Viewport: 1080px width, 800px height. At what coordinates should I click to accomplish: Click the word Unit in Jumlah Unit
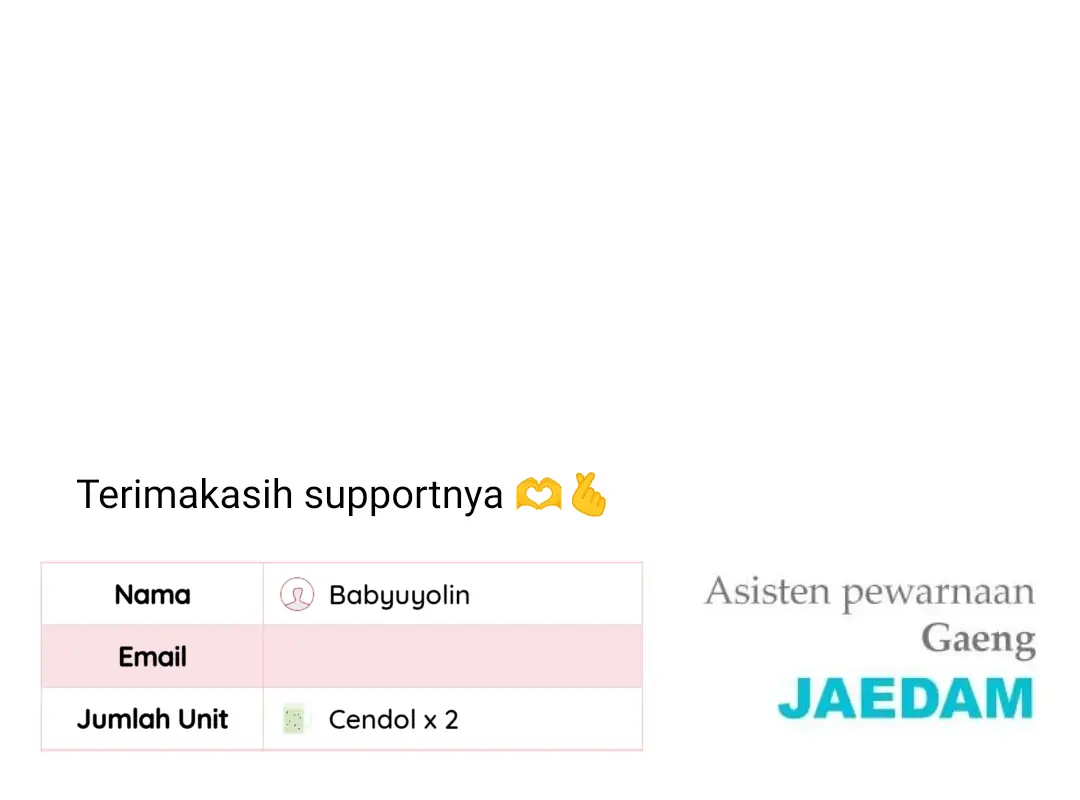coord(202,719)
